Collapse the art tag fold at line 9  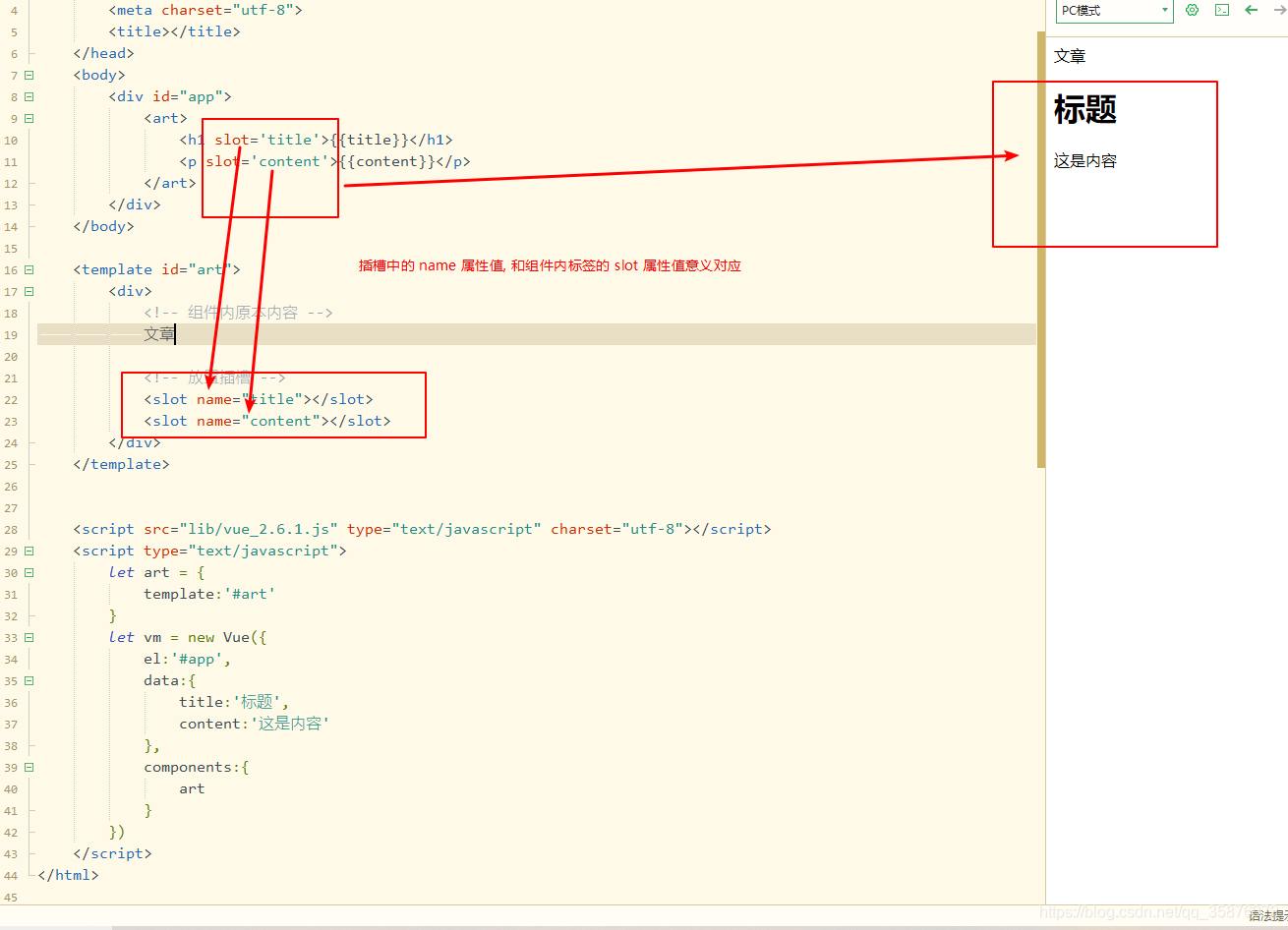tap(29, 118)
